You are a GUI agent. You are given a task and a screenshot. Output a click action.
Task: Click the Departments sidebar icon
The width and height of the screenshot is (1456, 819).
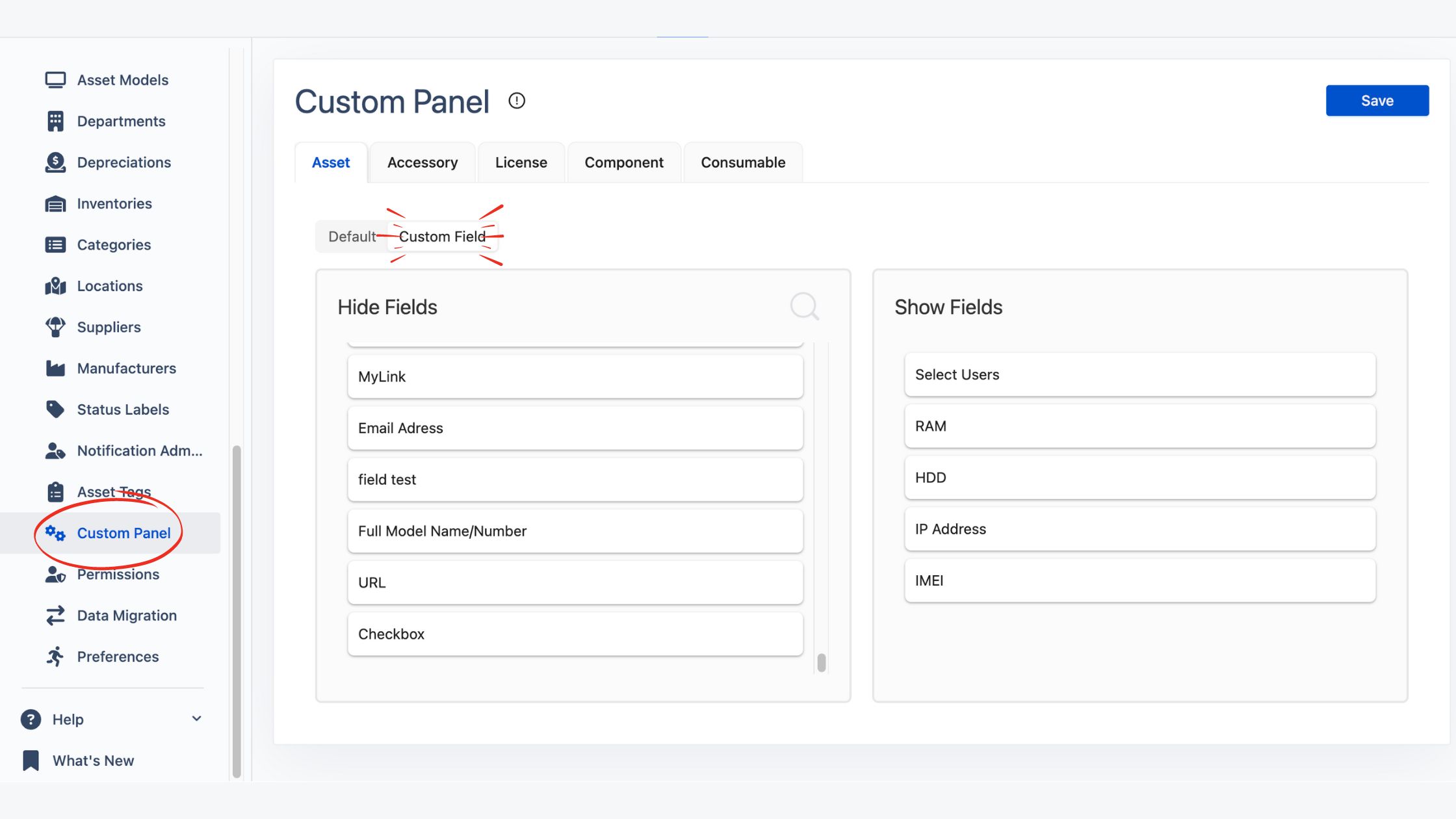pos(54,121)
